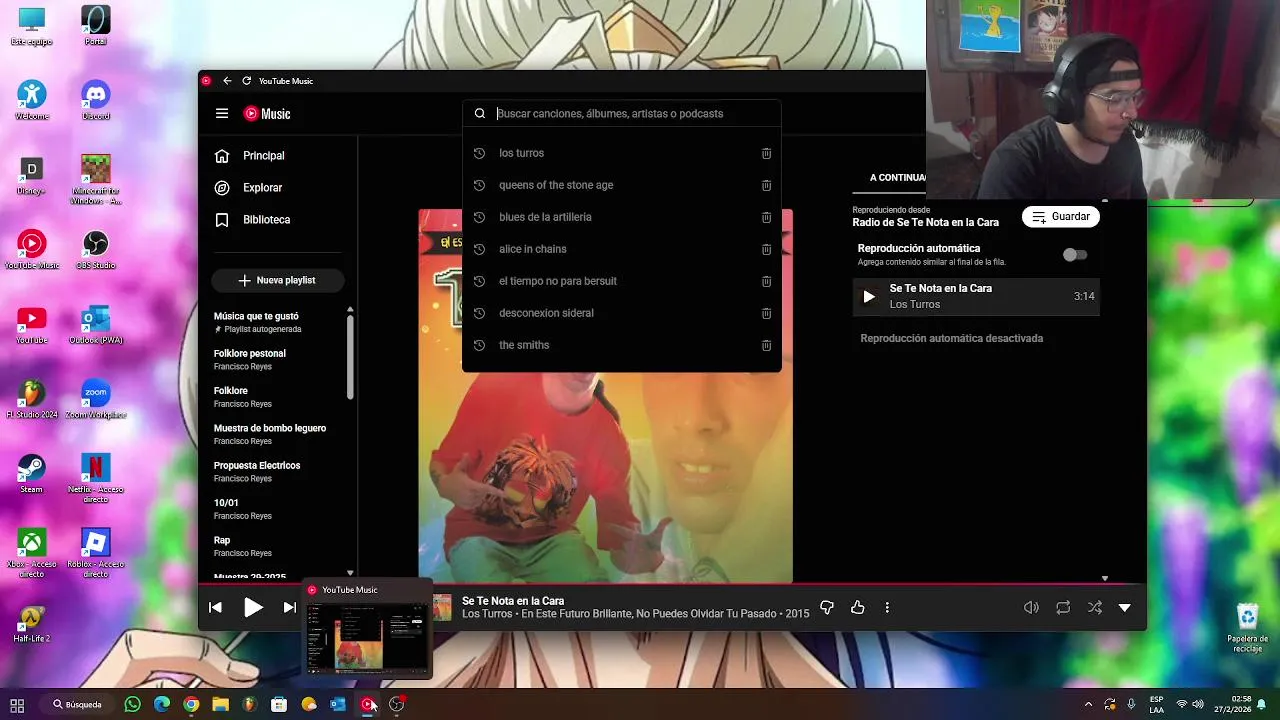Select the OBS Studio desktop icon
The image size is (1280, 720).
click(96, 250)
